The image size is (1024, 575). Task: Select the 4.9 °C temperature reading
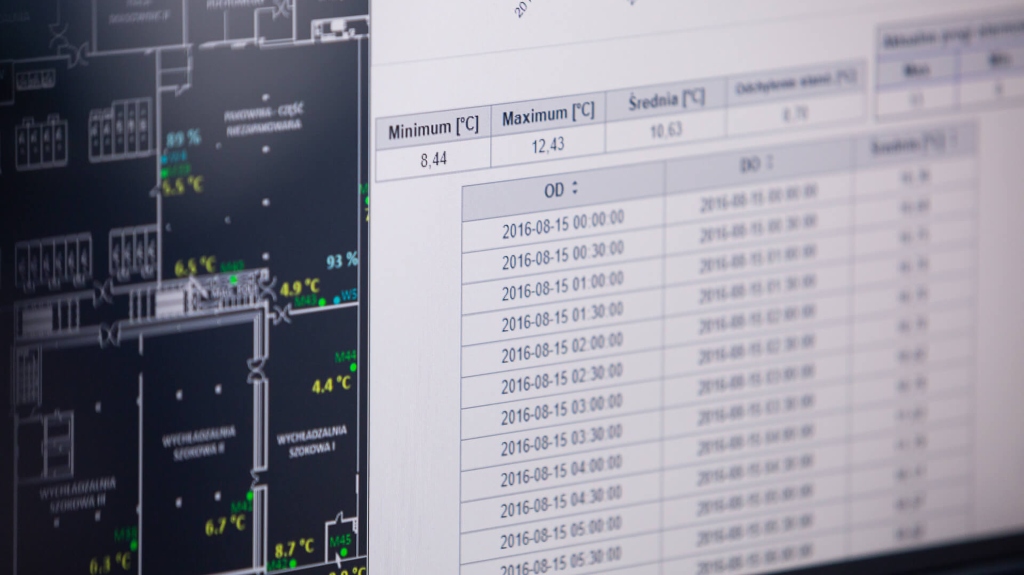299,288
